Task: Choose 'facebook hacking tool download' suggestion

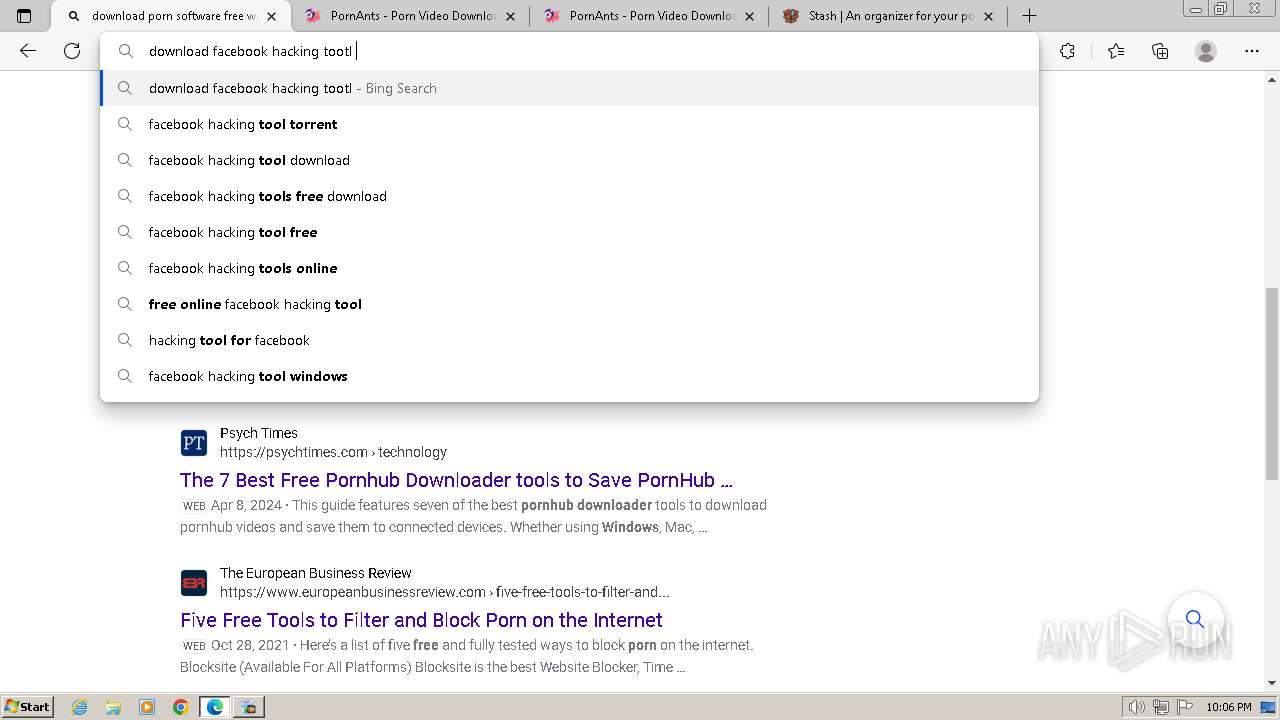Action: tap(570, 160)
